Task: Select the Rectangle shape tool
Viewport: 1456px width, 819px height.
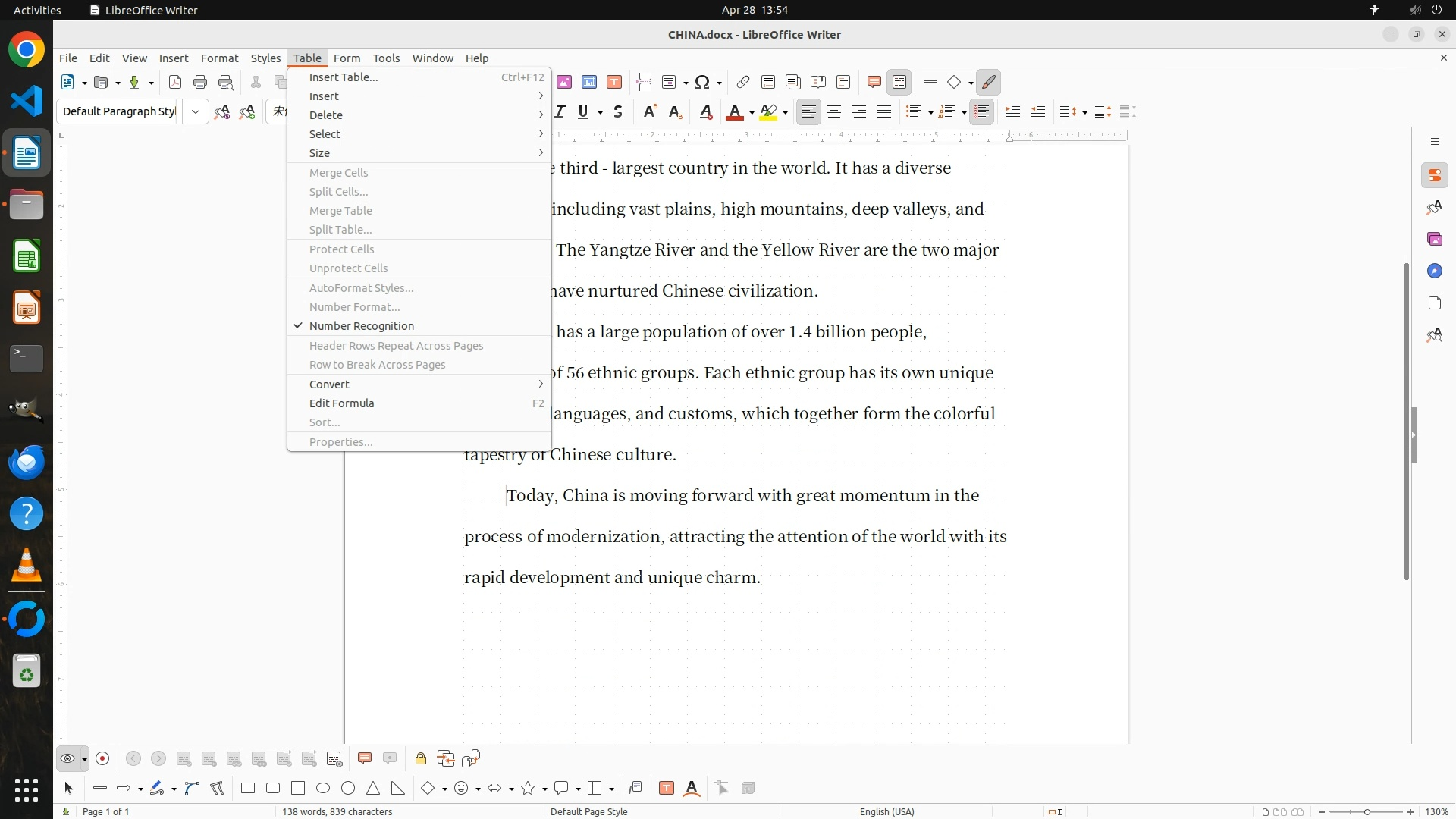Action: point(248,789)
